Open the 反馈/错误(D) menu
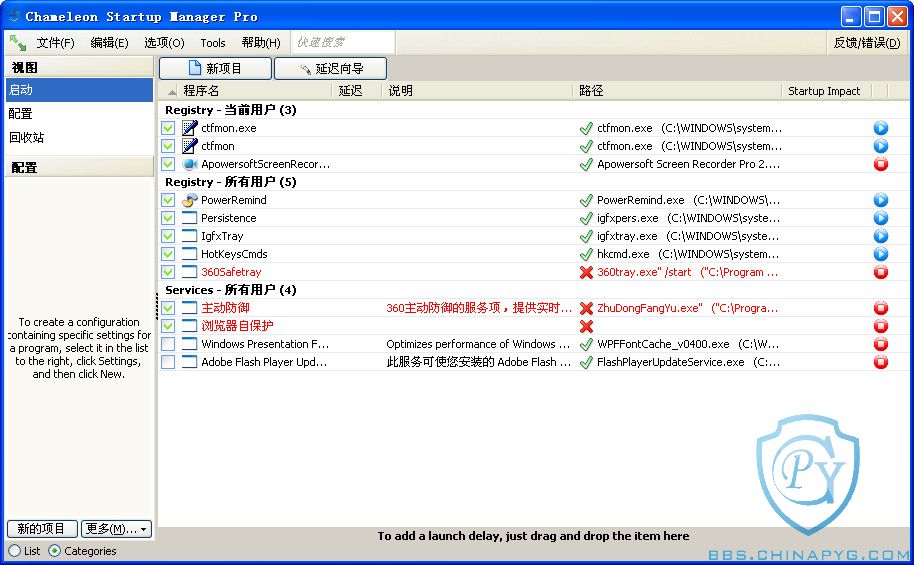 point(867,43)
